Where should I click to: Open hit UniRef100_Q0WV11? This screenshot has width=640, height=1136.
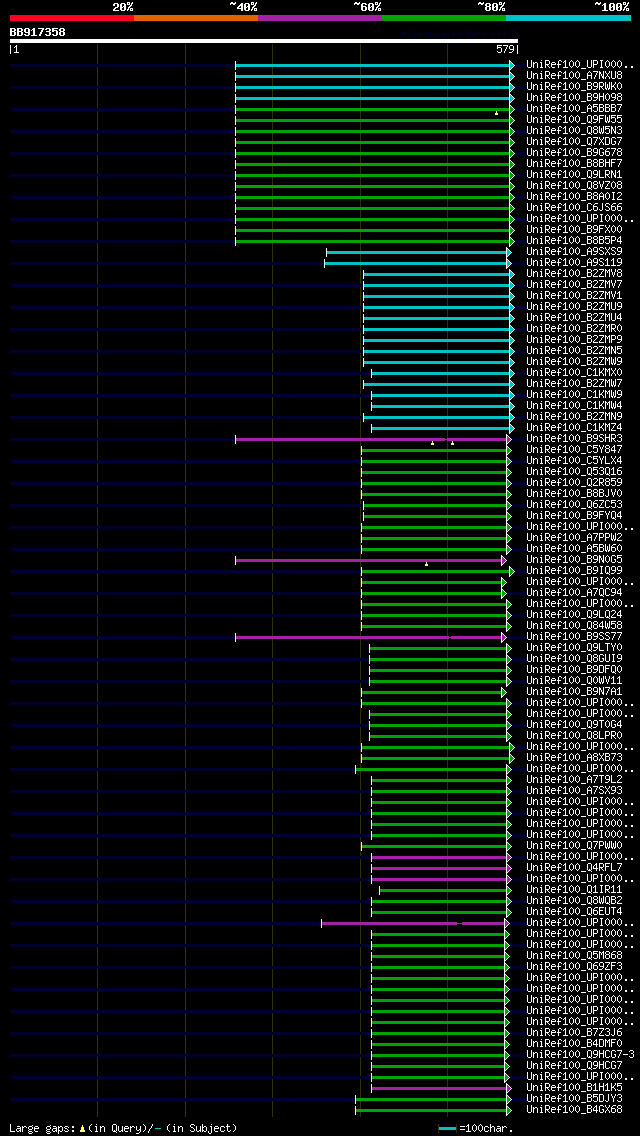coord(574,680)
